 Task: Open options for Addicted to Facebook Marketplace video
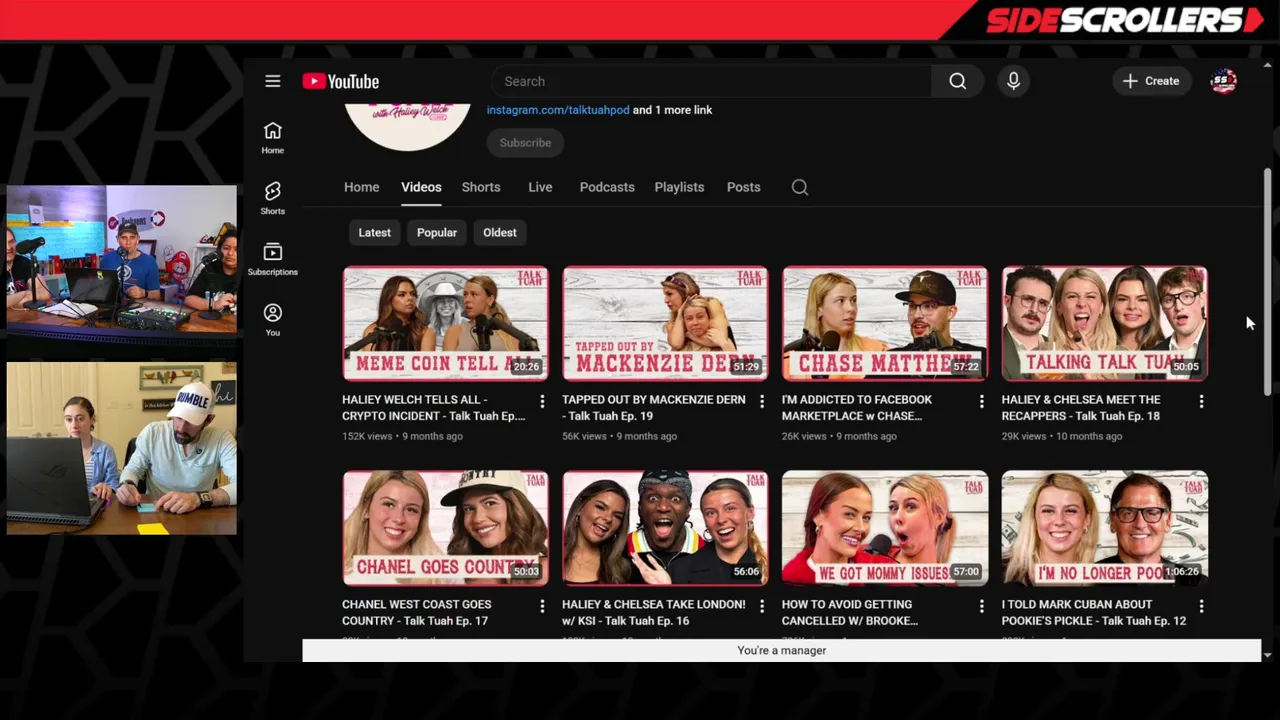pos(981,401)
